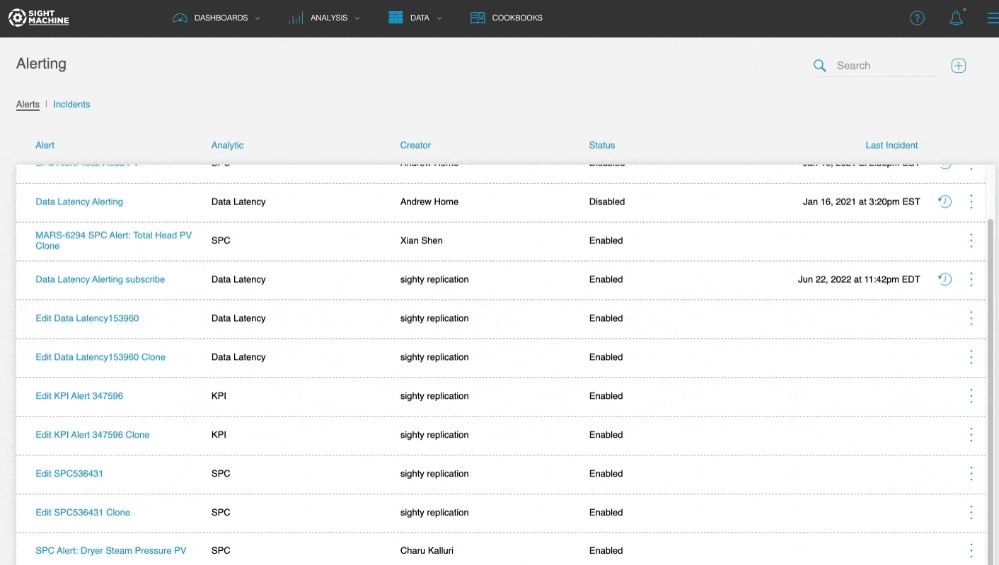Open more options for SPC Alert: Dryer Steam Pressure PV
Screen dimensions: 999x565
pos(971,550)
